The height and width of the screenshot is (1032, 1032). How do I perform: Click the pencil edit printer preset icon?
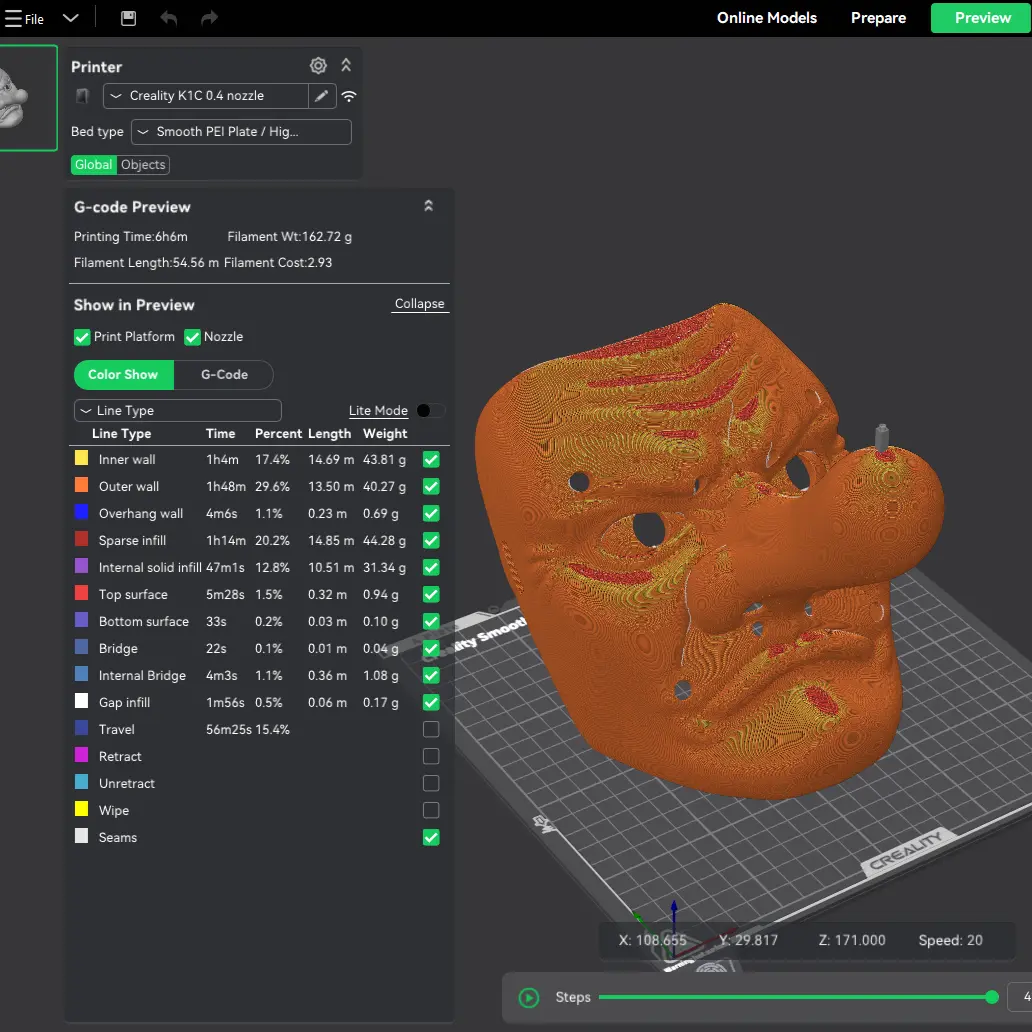(x=322, y=96)
